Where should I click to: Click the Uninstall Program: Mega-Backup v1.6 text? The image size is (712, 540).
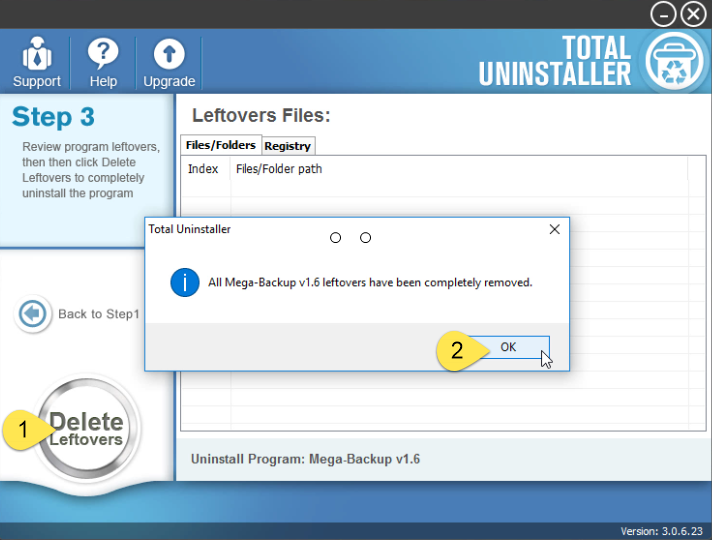point(305,459)
